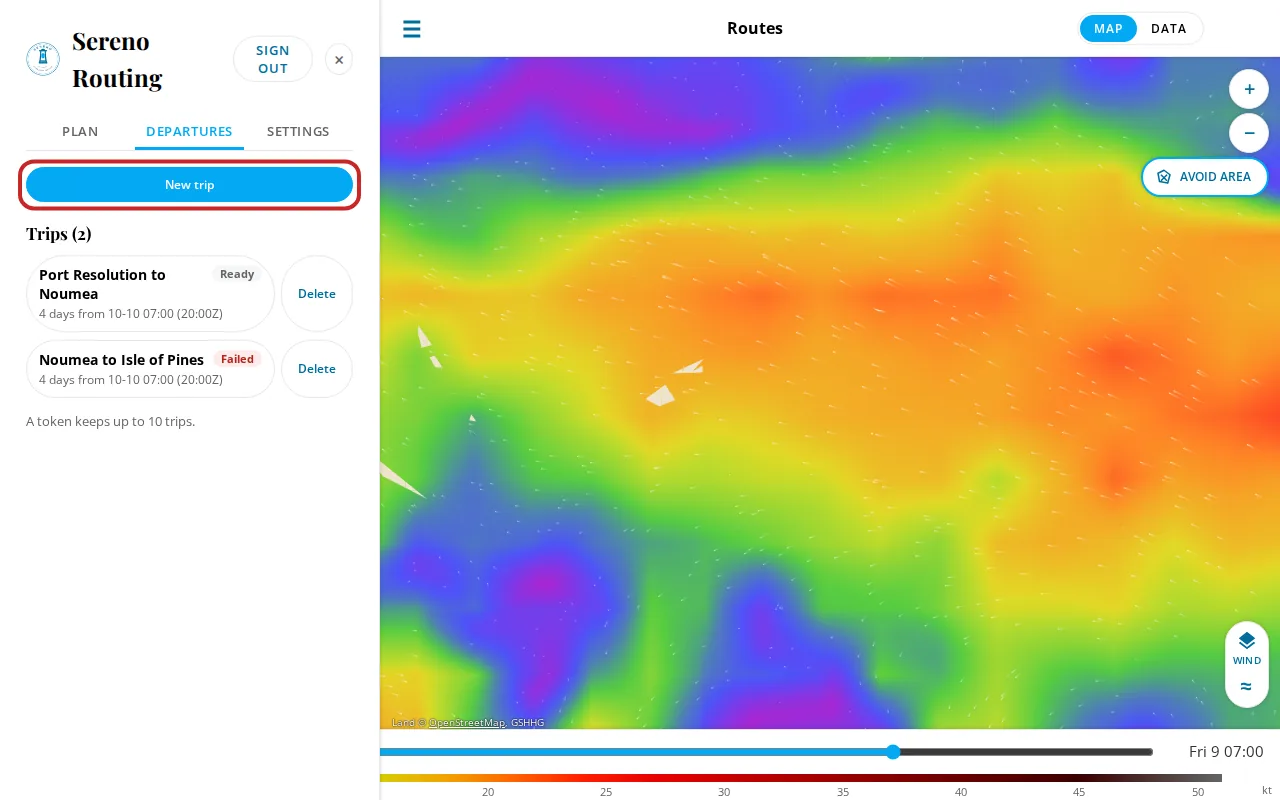This screenshot has height=800, width=1280.
Task: Open the OpenStreetMap attribution link
Action: tap(467, 723)
